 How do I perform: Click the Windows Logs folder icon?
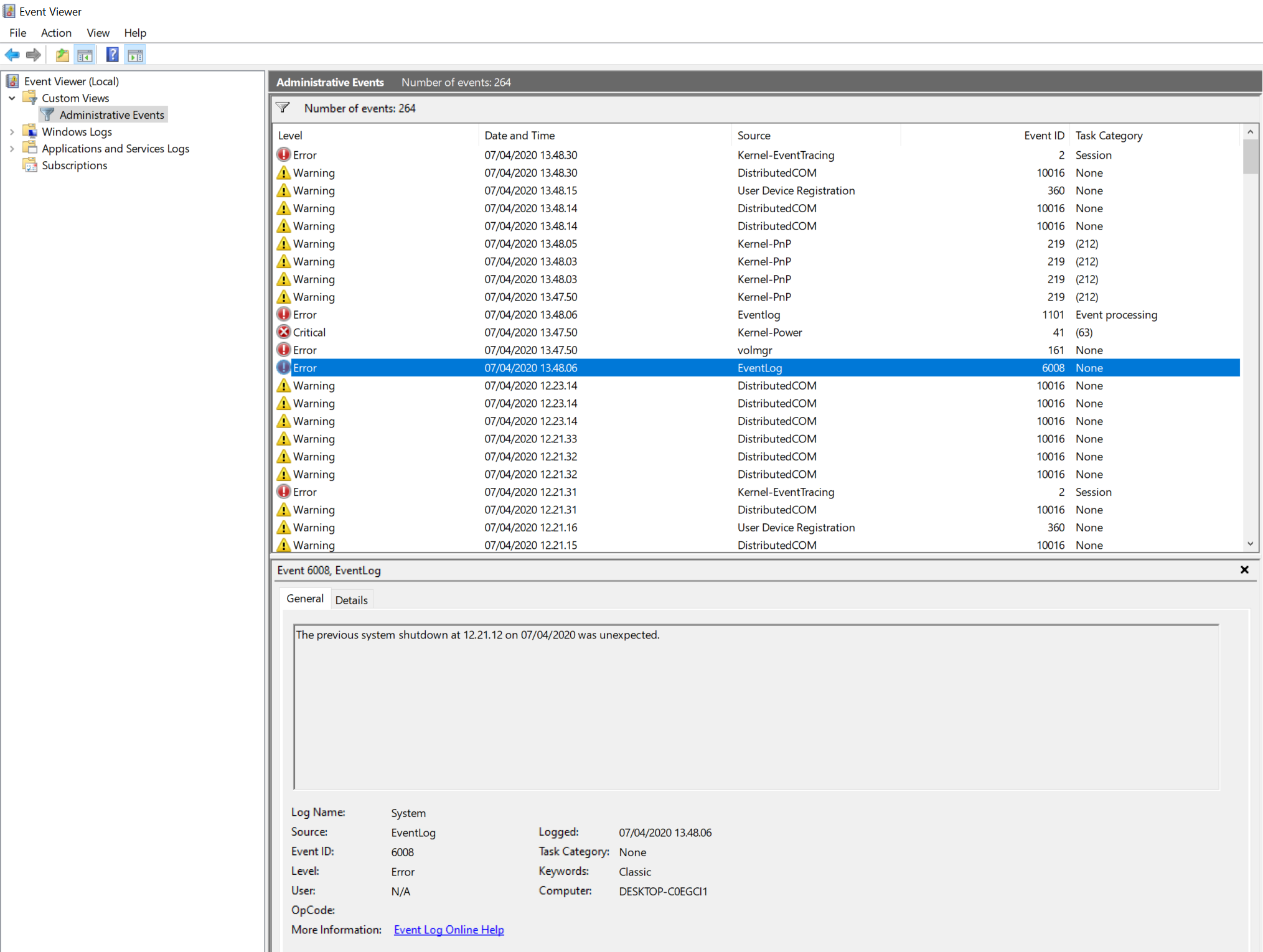click(x=30, y=131)
